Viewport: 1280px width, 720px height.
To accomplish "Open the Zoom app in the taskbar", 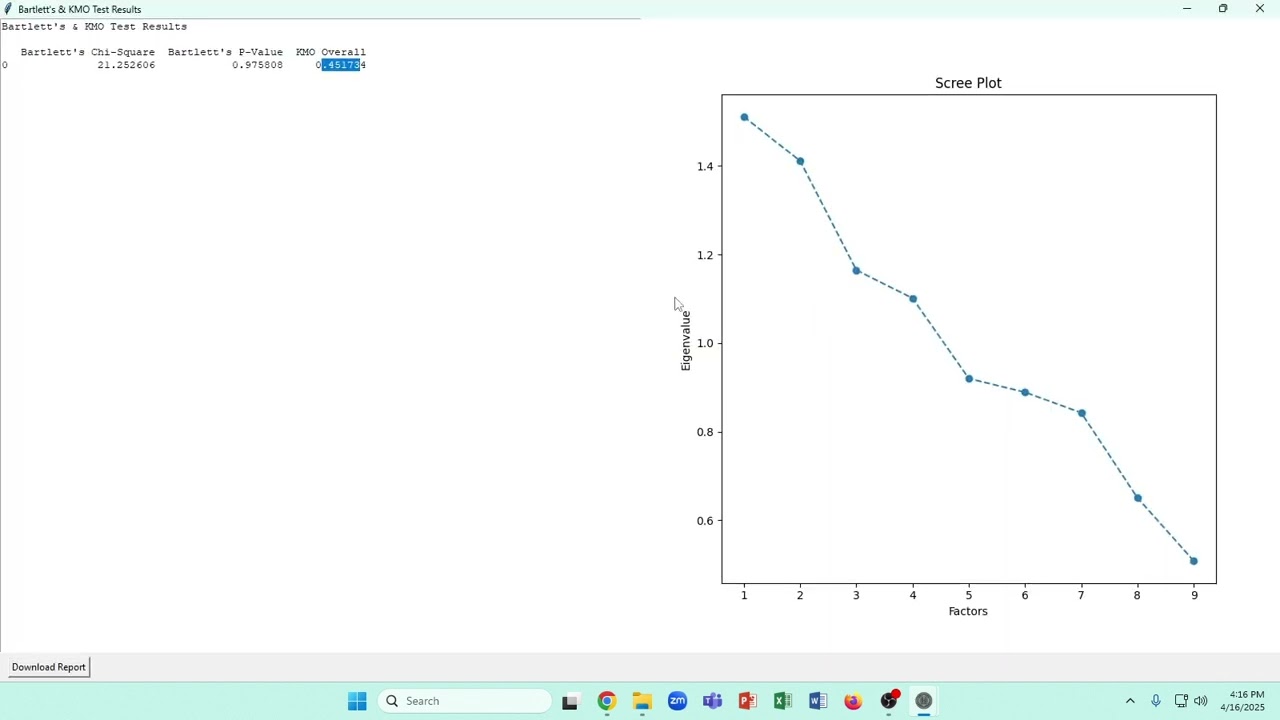I will [677, 701].
